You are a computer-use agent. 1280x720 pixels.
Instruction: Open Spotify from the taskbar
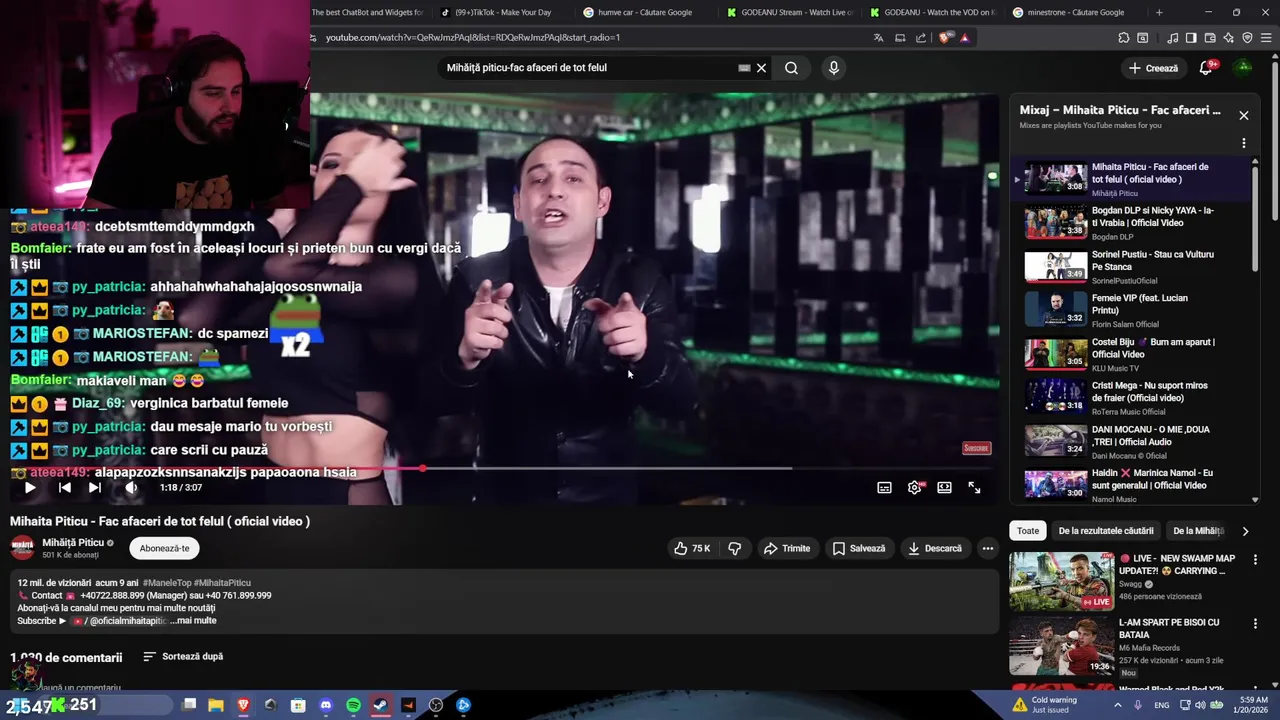pyautogui.click(x=353, y=705)
